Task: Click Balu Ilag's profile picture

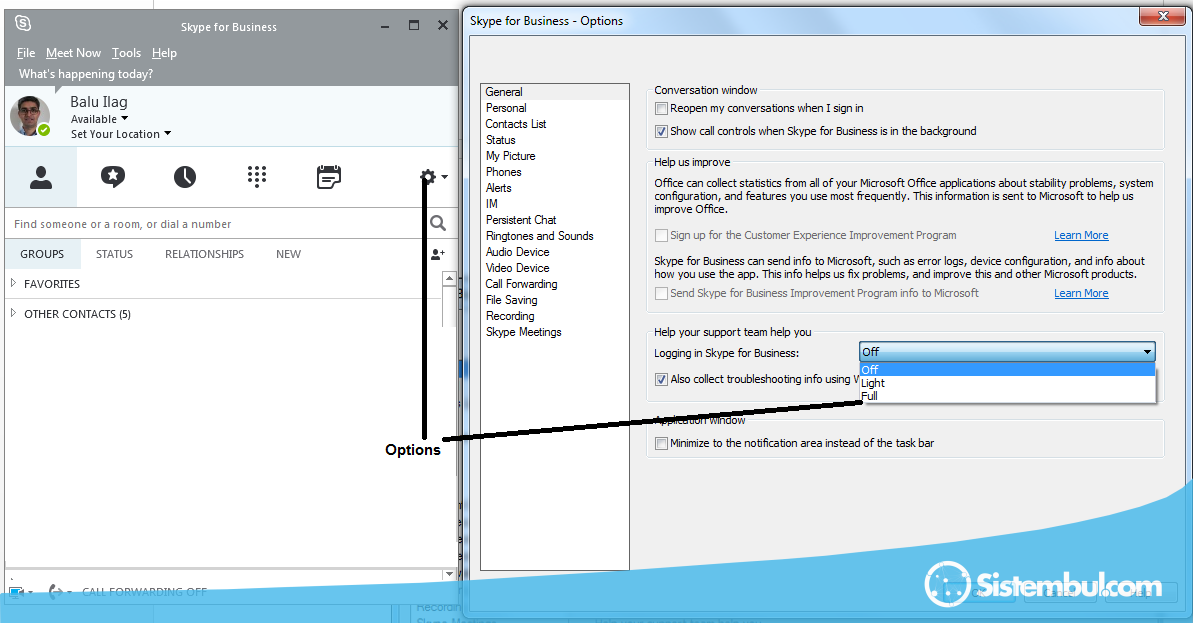Action: [30, 116]
